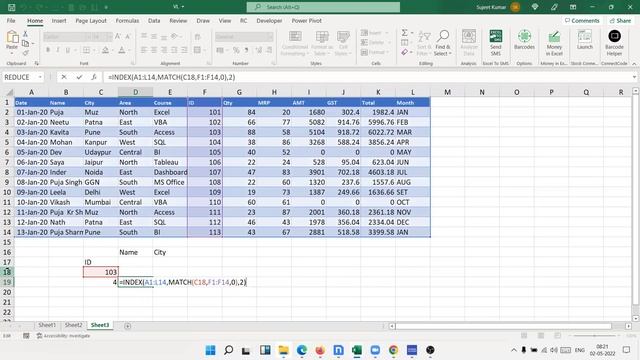Screen dimensions: 640x360
Task: Add a new sheet with plus button
Action: tap(128, 326)
